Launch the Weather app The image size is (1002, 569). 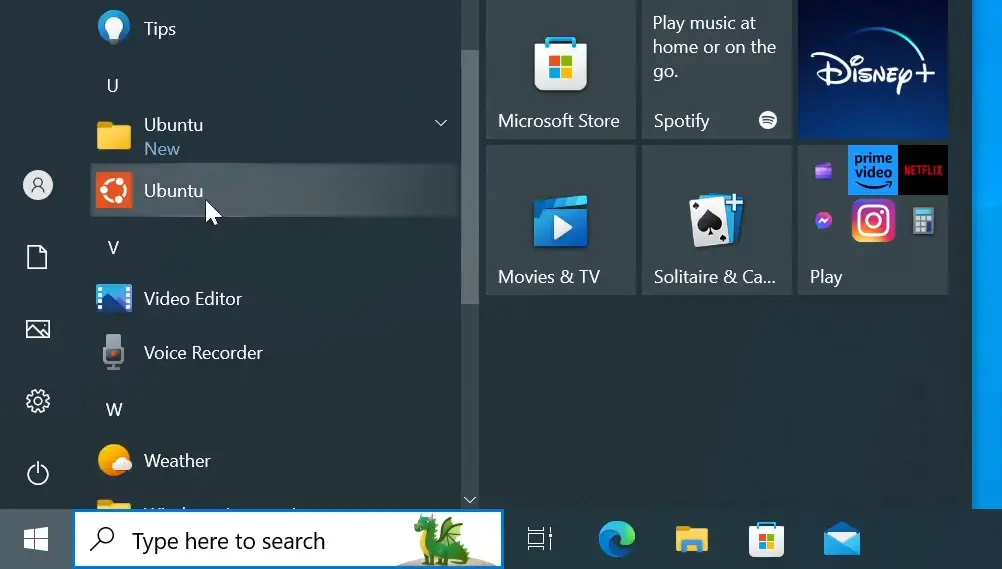click(275, 460)
